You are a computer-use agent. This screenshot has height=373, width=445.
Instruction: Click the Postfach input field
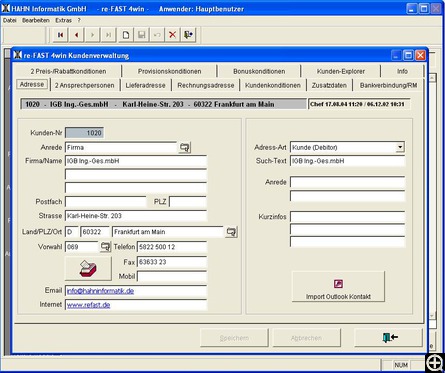106,202
